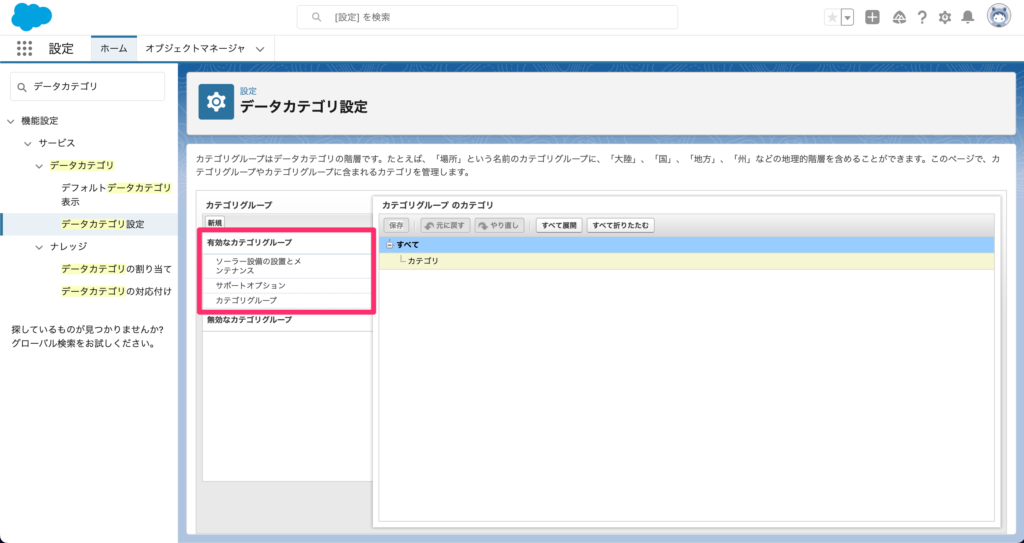Image resolution: width=1024 pixels, height=543 pixels.
Task: Click the 新規 category group button
Action: [x=215, y=223]
